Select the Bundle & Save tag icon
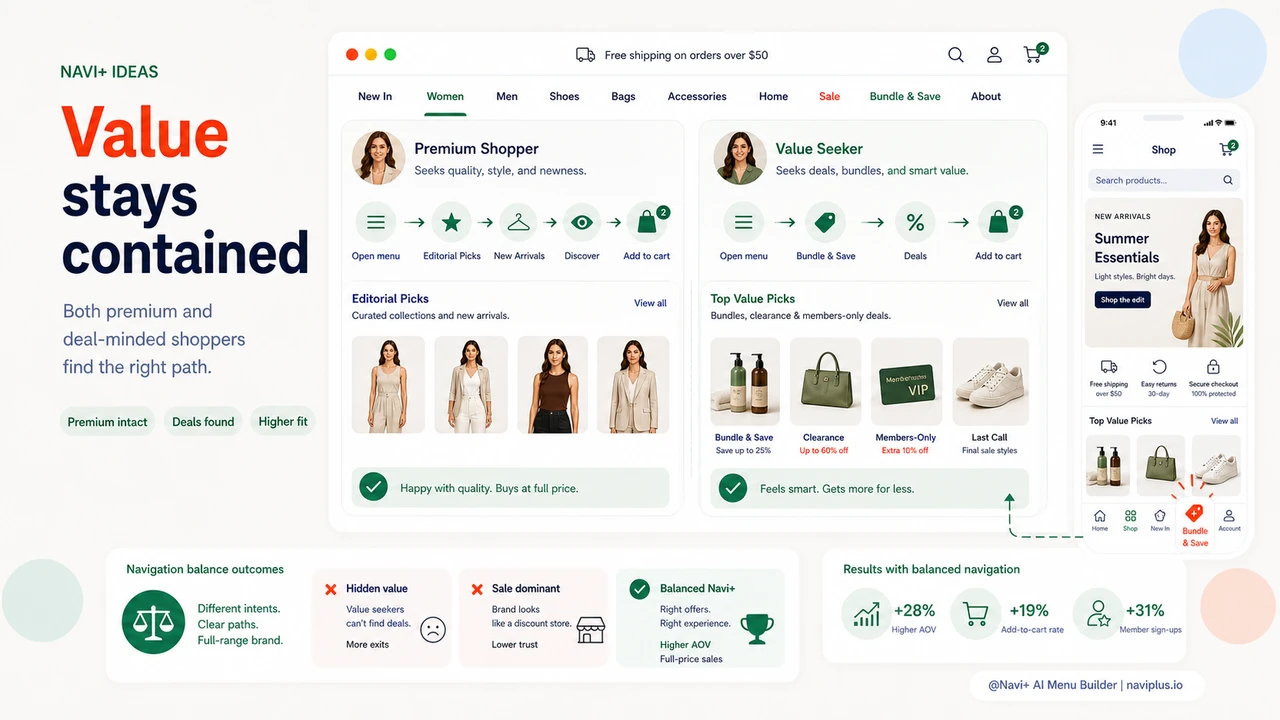This screenshot has height=720, width=1280. tap(825, 222)
